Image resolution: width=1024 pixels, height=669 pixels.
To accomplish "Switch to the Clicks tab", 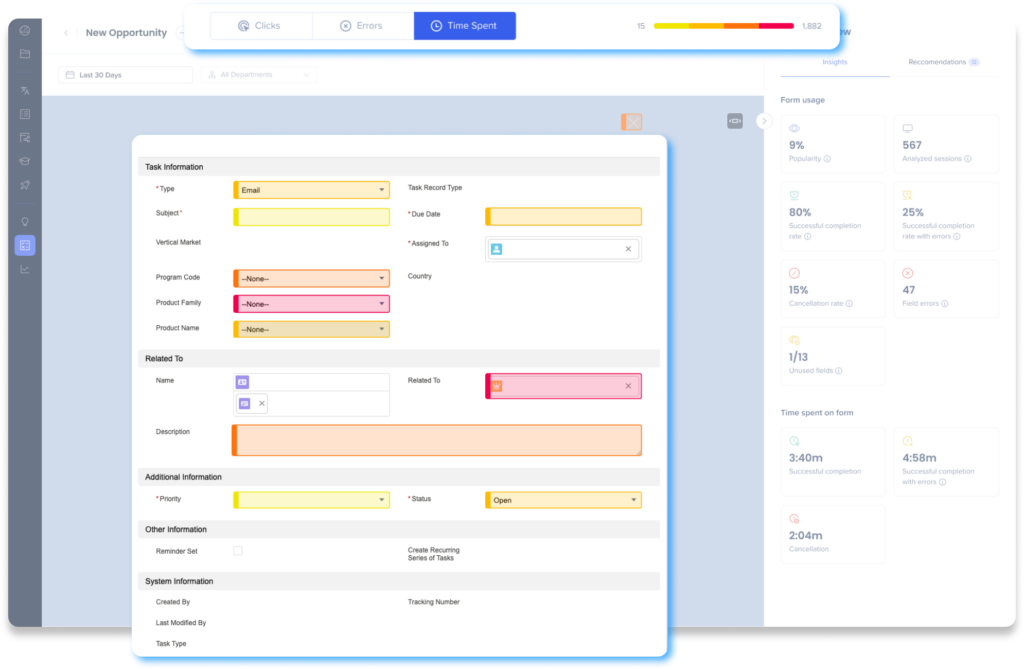I will pyautogui.click(x=261, y=25).
